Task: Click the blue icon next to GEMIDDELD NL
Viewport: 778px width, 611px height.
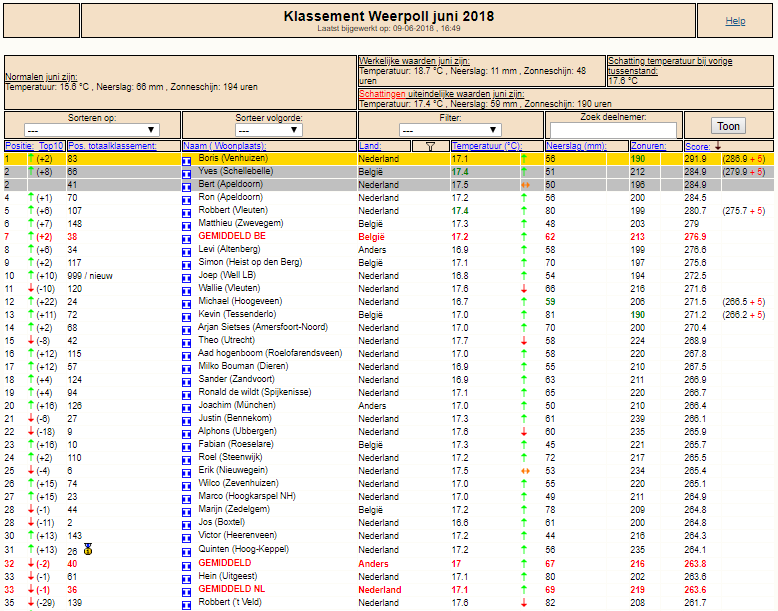Action: tap(187, 593)
